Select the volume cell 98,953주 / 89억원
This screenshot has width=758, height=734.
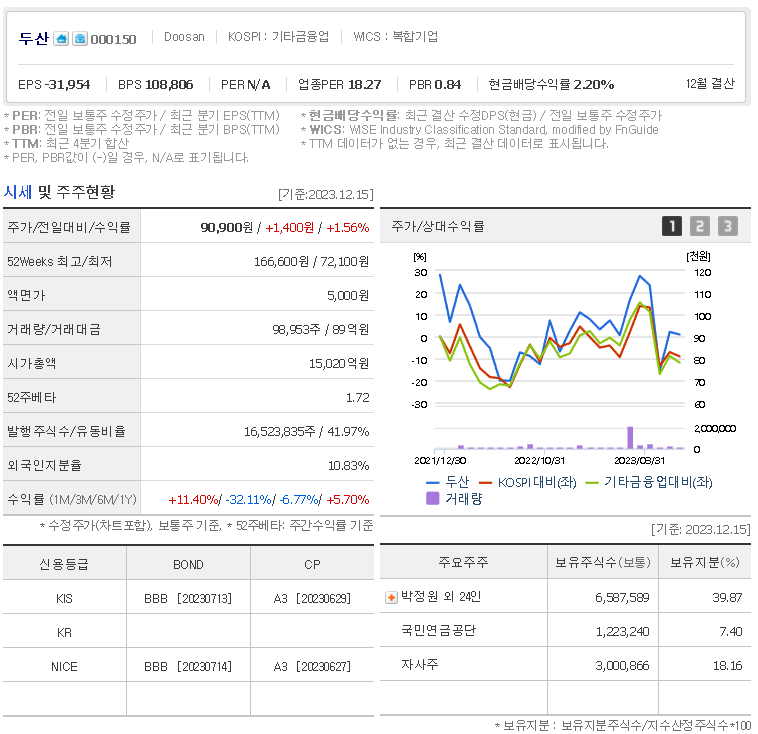pyautogui.click(x=321, y=329)
